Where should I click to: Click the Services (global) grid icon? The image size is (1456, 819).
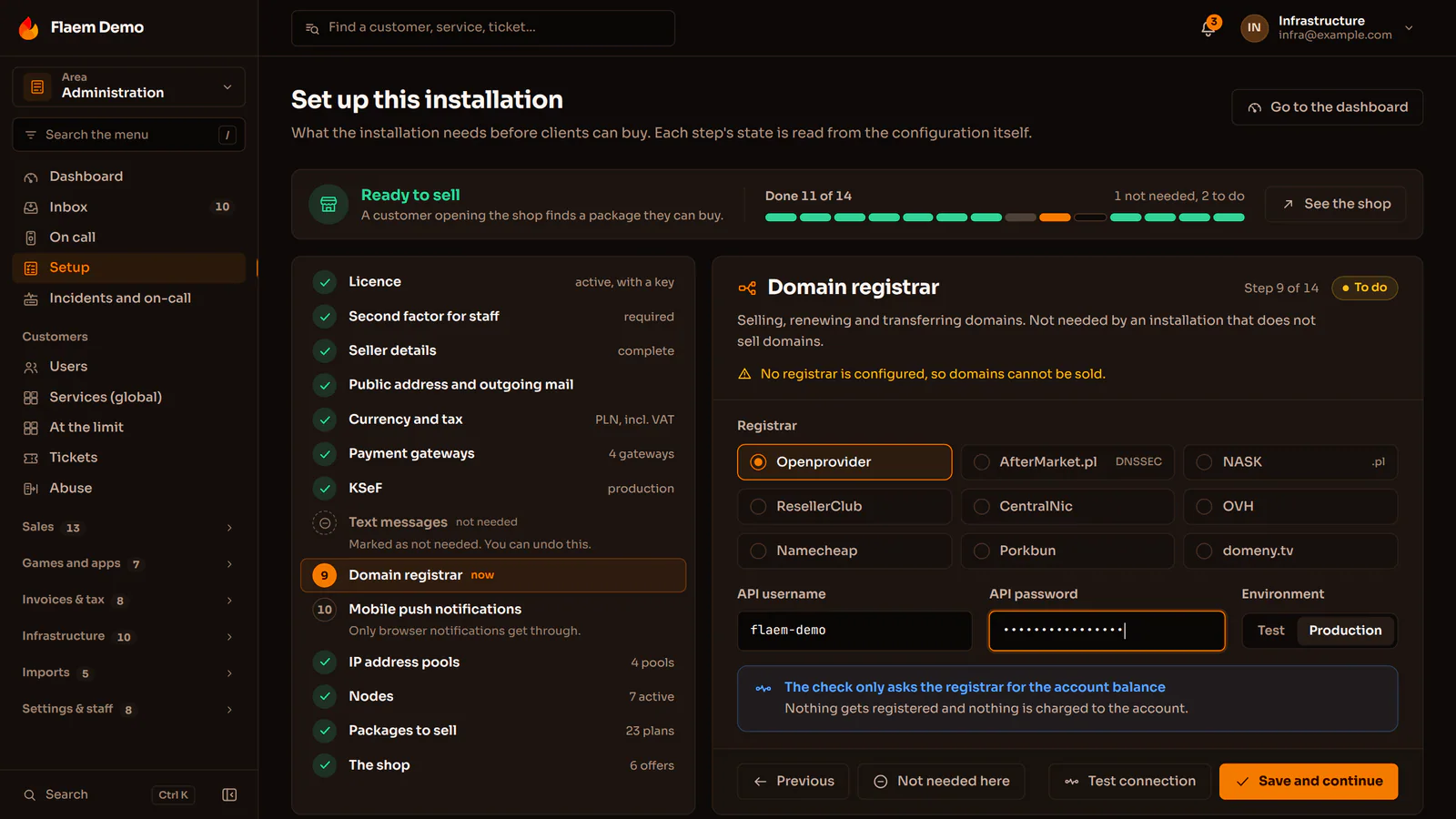[31, 398]
